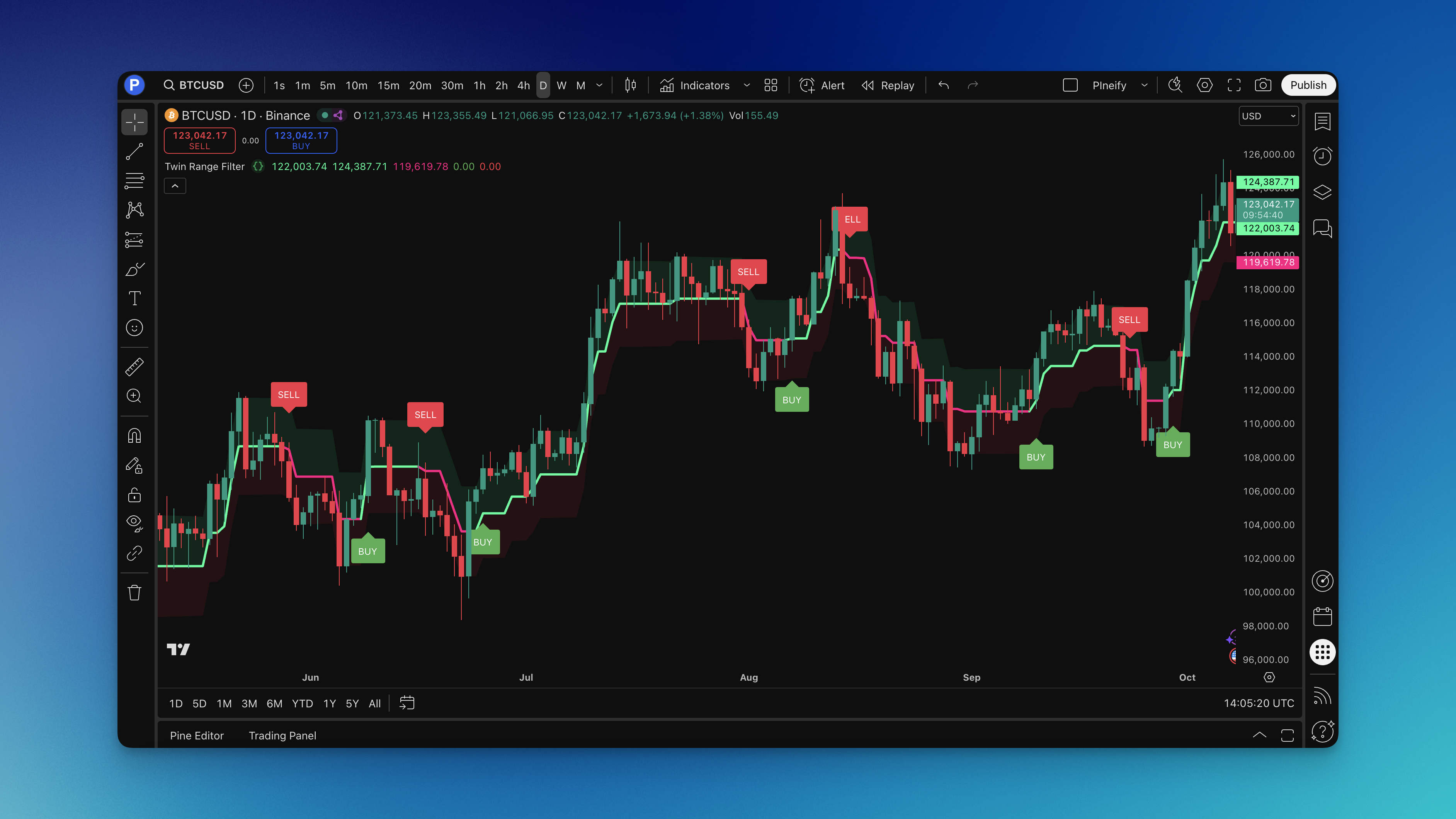Screen dimensions: 1456x819
Task: Toggle lock all drawing tools
Action: click(x=134, y=495)
